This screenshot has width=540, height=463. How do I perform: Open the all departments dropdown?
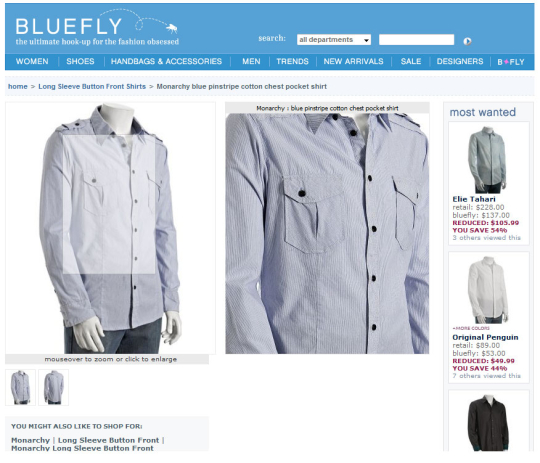334,40
